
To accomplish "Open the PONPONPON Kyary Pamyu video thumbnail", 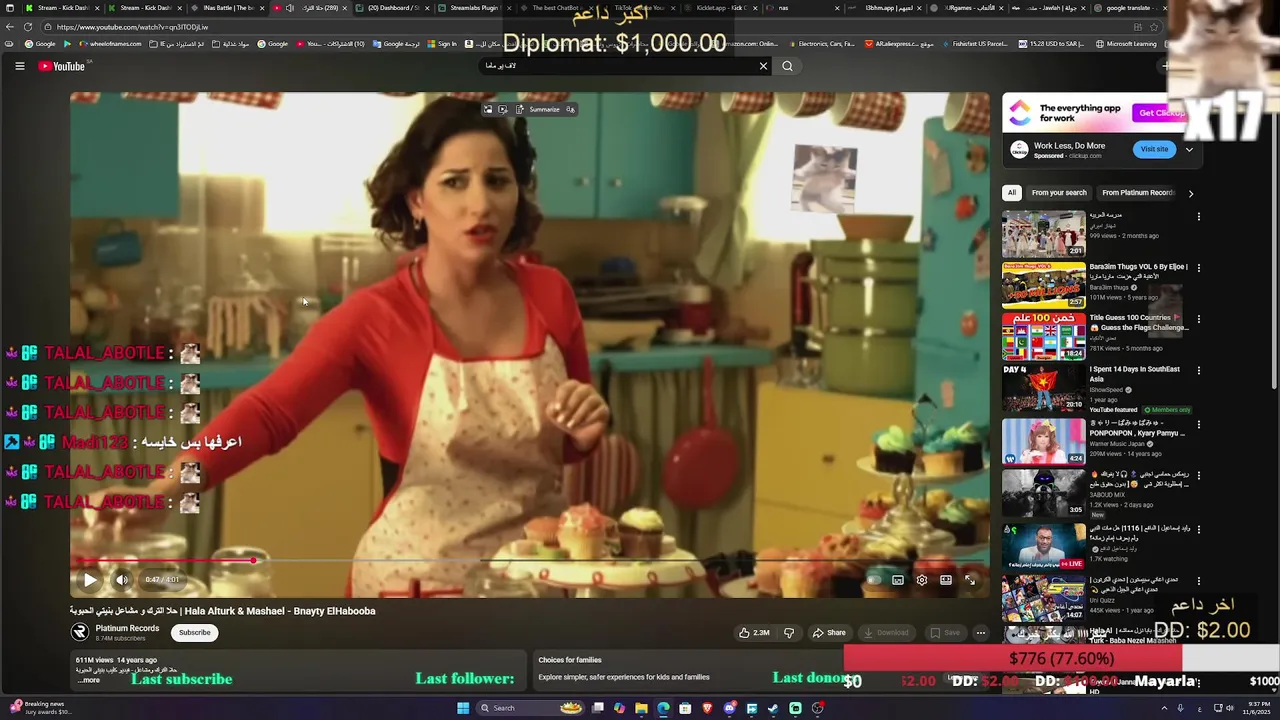I will [x=1044, y=441].
